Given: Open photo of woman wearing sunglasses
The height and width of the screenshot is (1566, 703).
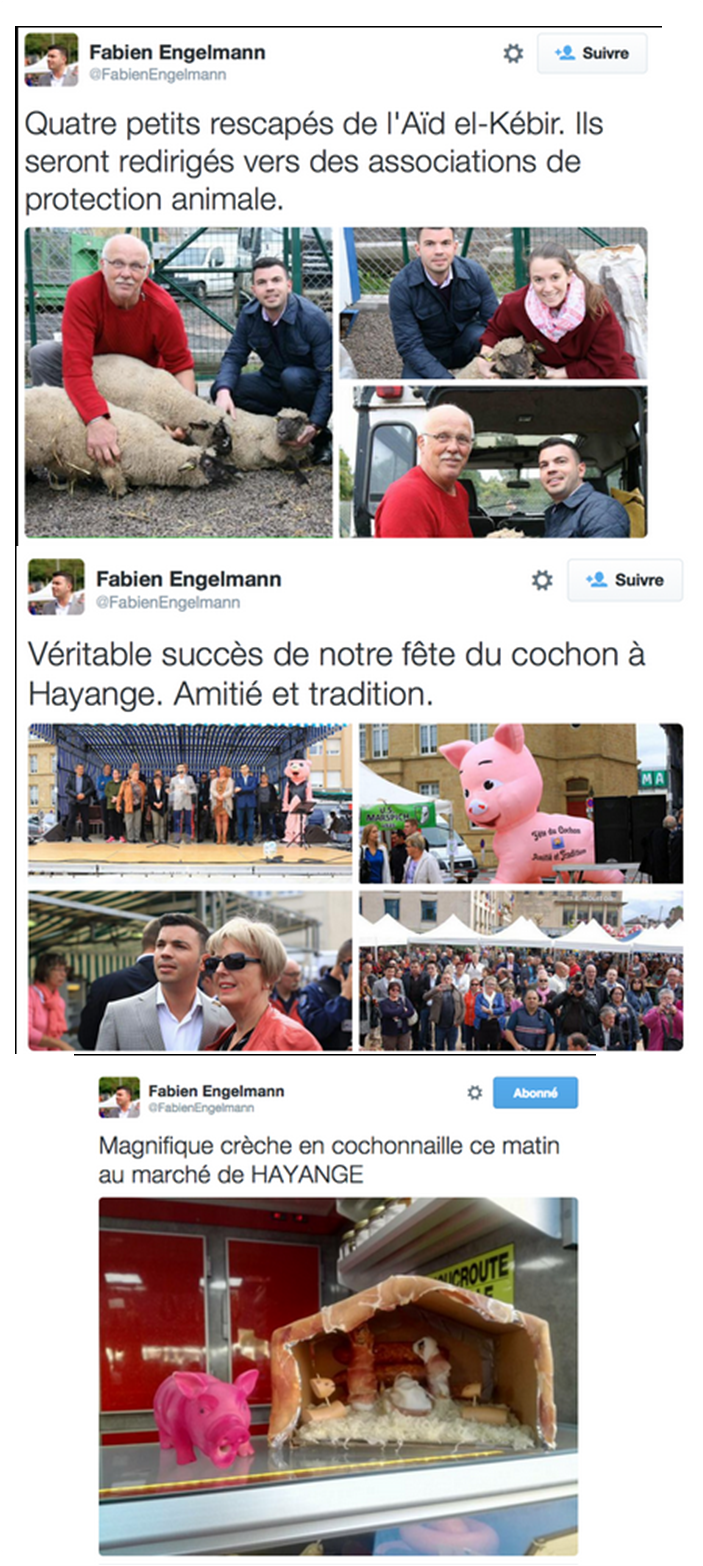Looking at the screenshot, I should coord(190,970).
